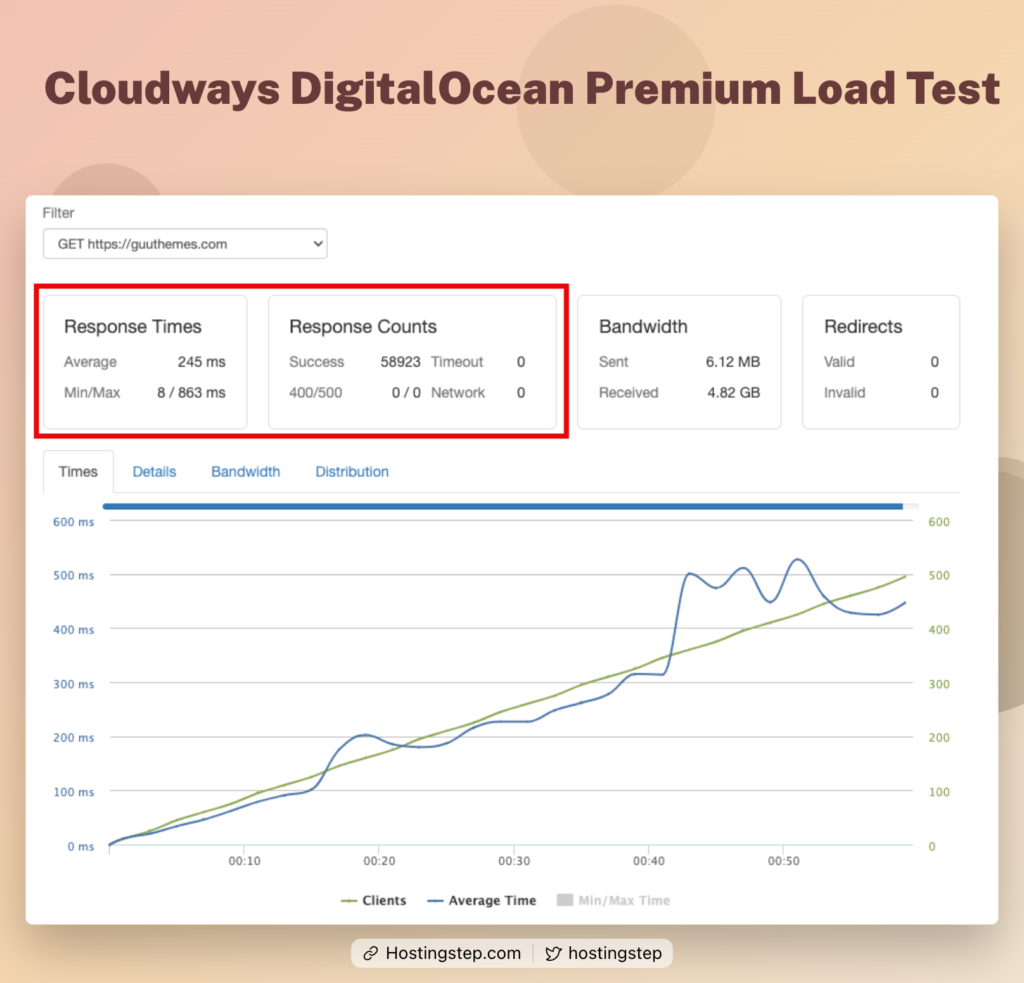Click the hostingstep Twitter handle
The image size is (1024, 983).
615,953
